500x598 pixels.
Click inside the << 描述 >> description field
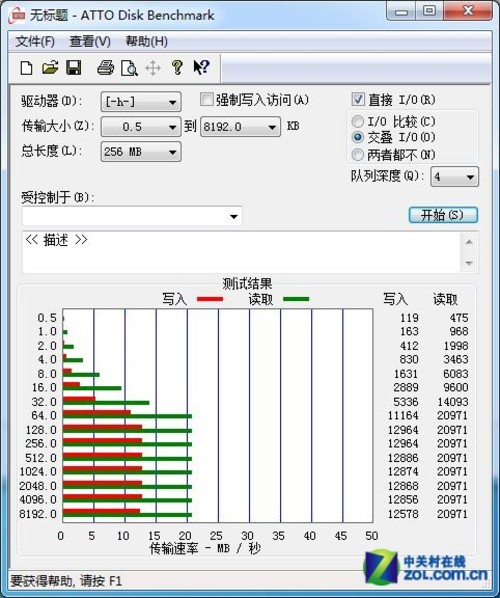(x=241, y=252)
